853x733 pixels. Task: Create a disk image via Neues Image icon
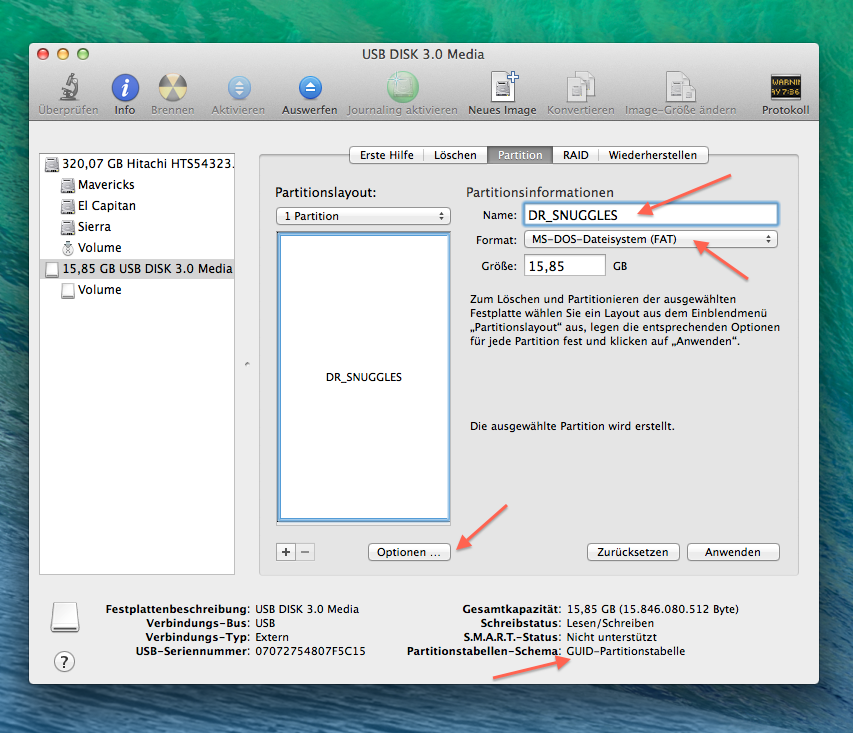coord(504,87)
